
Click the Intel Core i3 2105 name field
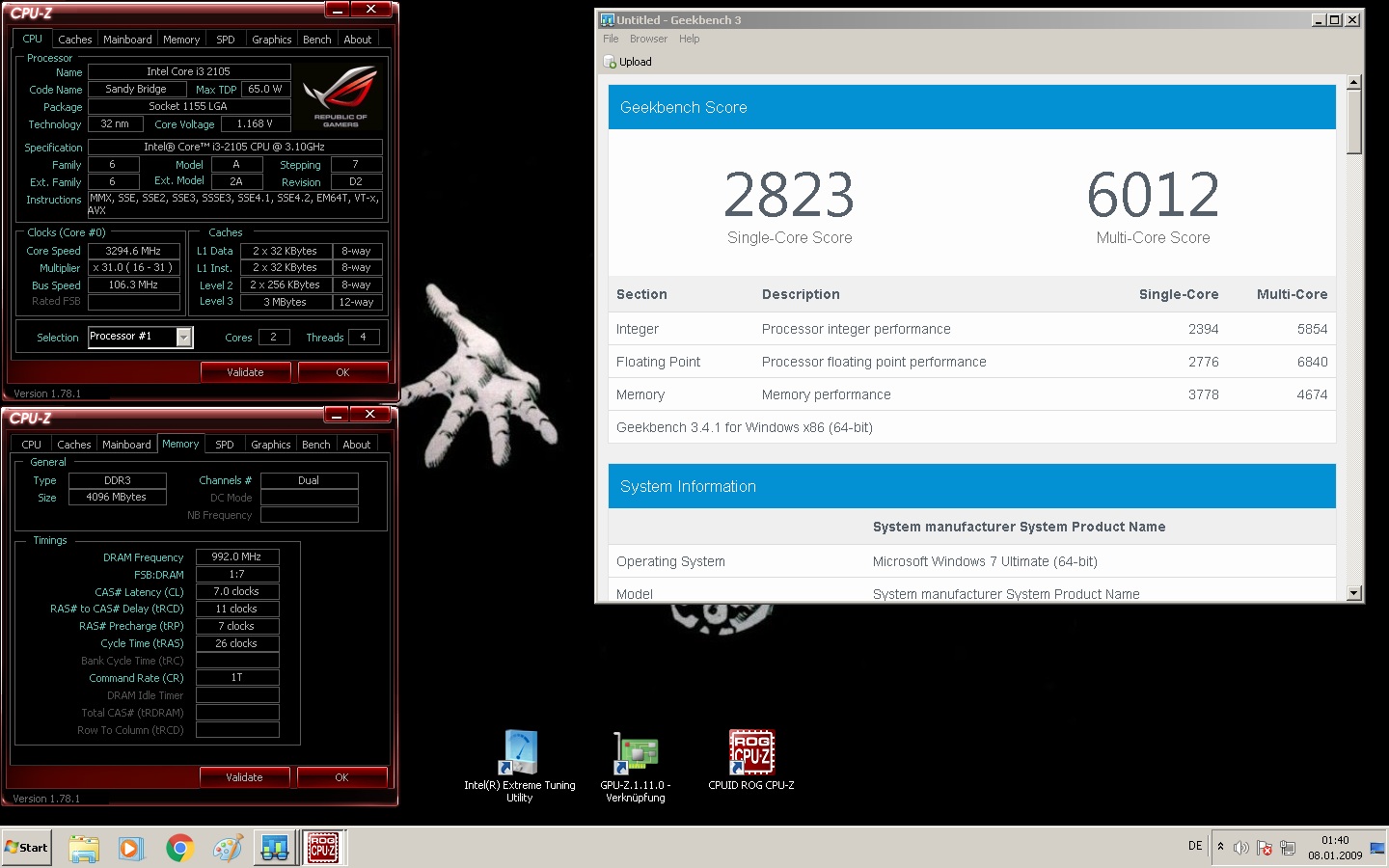click(x=189, y=71)
